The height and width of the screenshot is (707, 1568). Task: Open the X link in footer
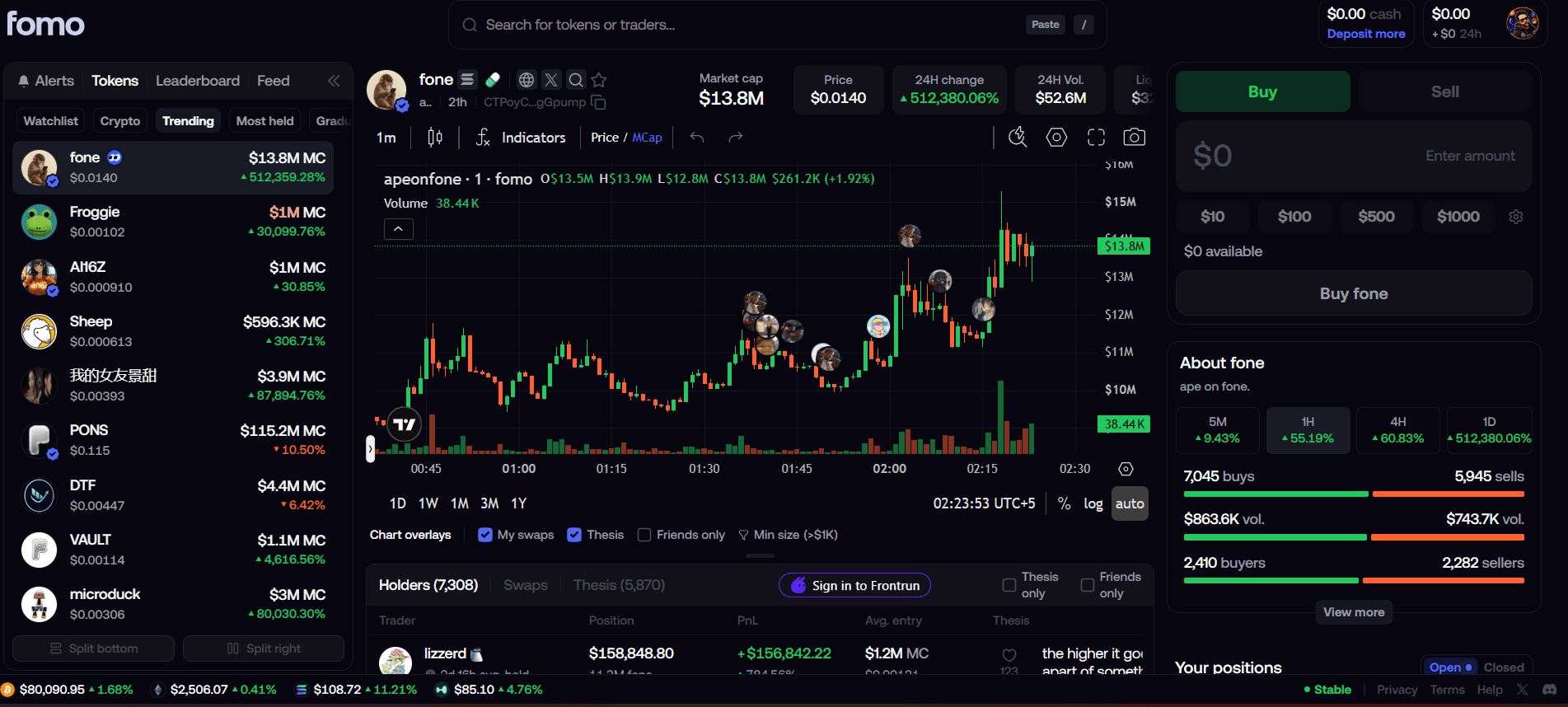[x=1522, y=690]
